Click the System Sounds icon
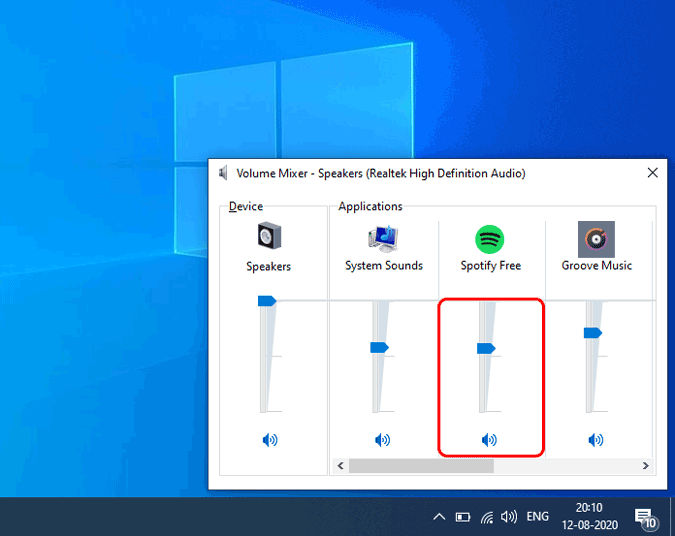The image size is (675, 536). point(383,238)
